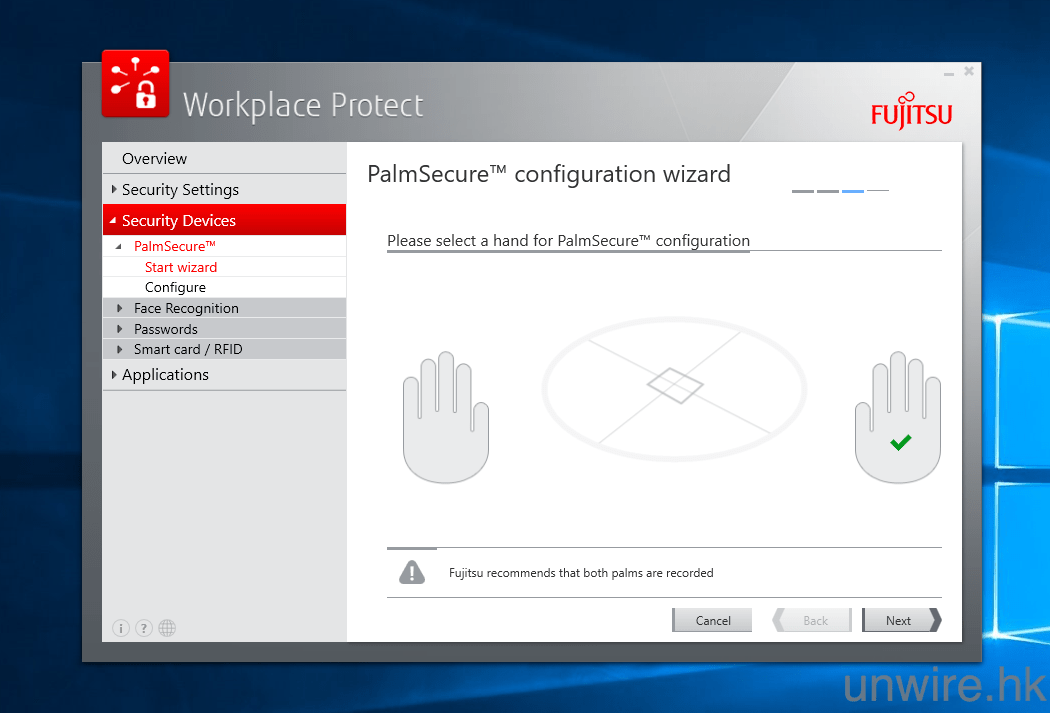Open help via question mark icon
Image resolution: width=1050 pixels, height=713 pixels.
click(x=144, y=628)
